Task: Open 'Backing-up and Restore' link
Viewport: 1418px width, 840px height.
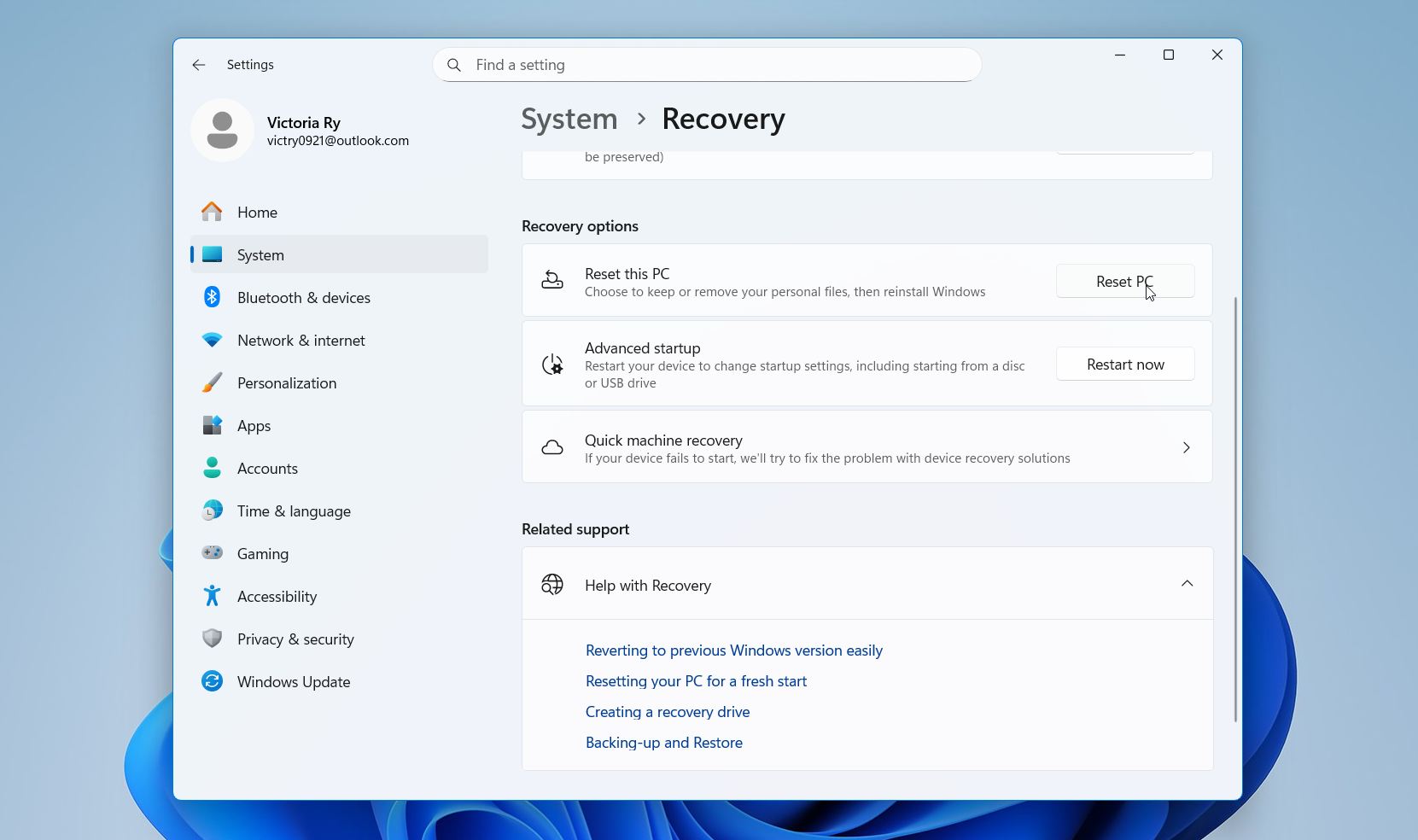Action: tap(663, 743)
